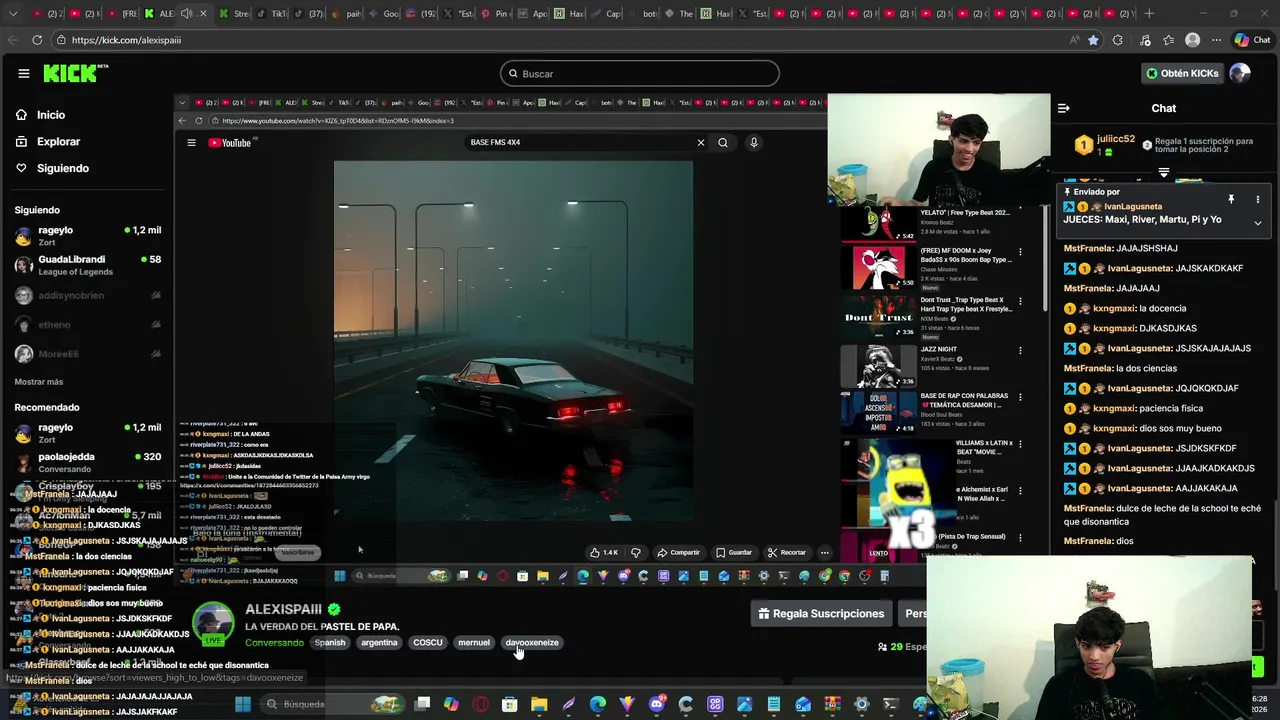Open Windows Start button on taskbar

242,704
